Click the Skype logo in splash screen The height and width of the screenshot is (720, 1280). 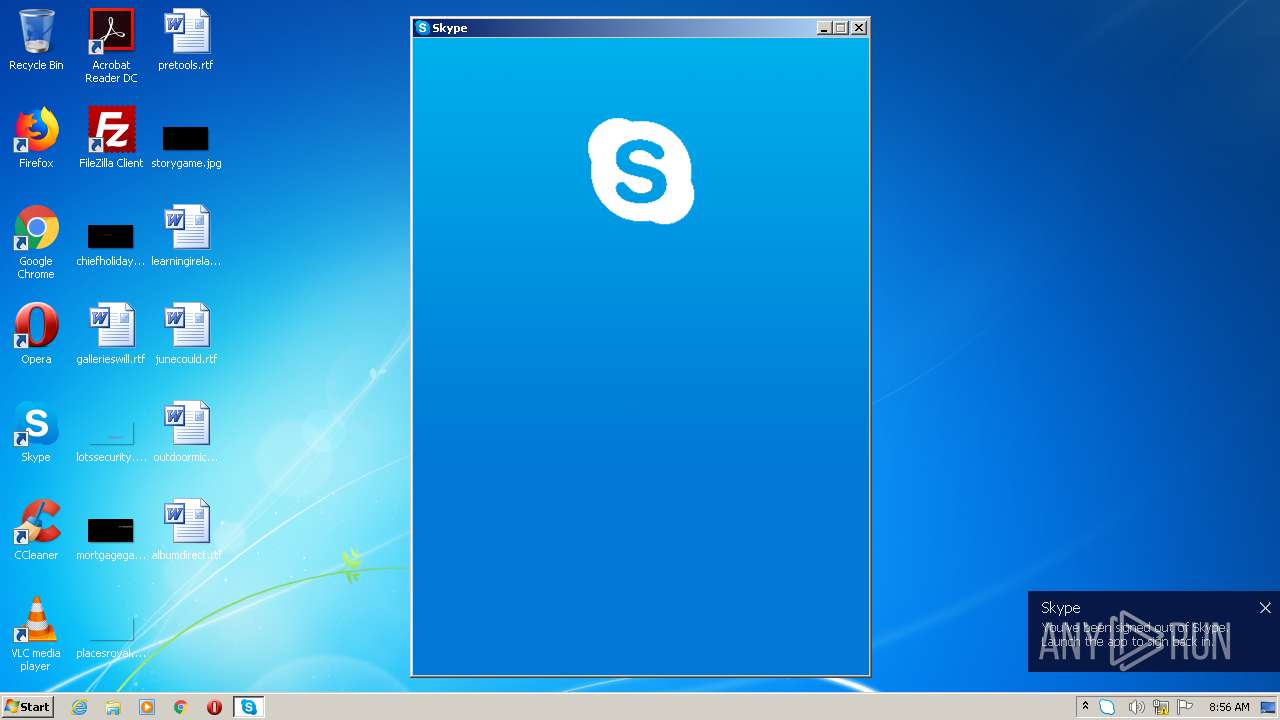coord(641,171)
